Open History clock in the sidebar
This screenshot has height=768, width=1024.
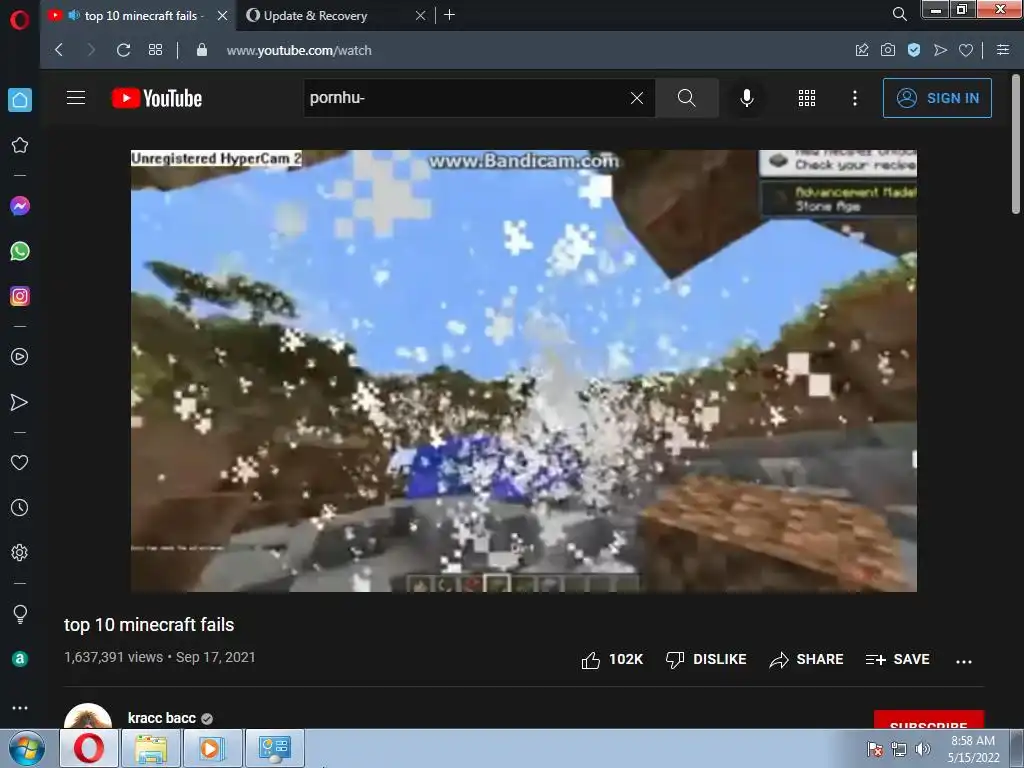coord(20,507)
